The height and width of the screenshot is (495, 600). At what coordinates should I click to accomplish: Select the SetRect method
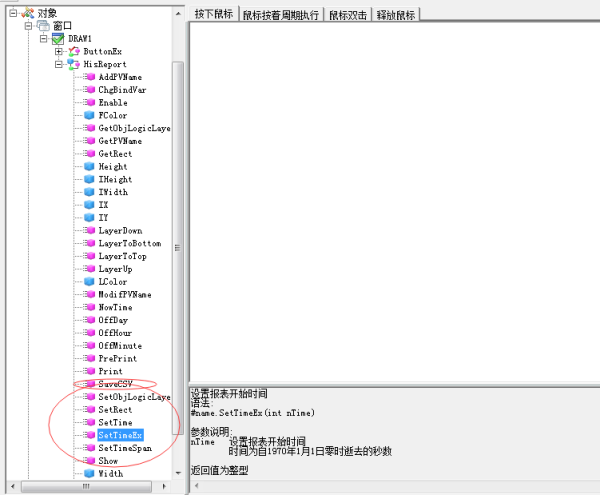point(115,409)
